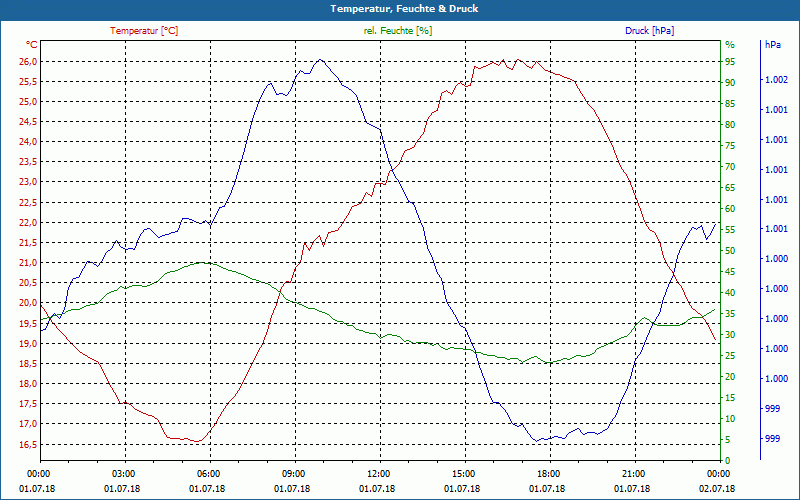This screenshot has width=800, height=500.
Task: Click the '21,0' temperature axis tick
Action: click(x=28, y=263)
